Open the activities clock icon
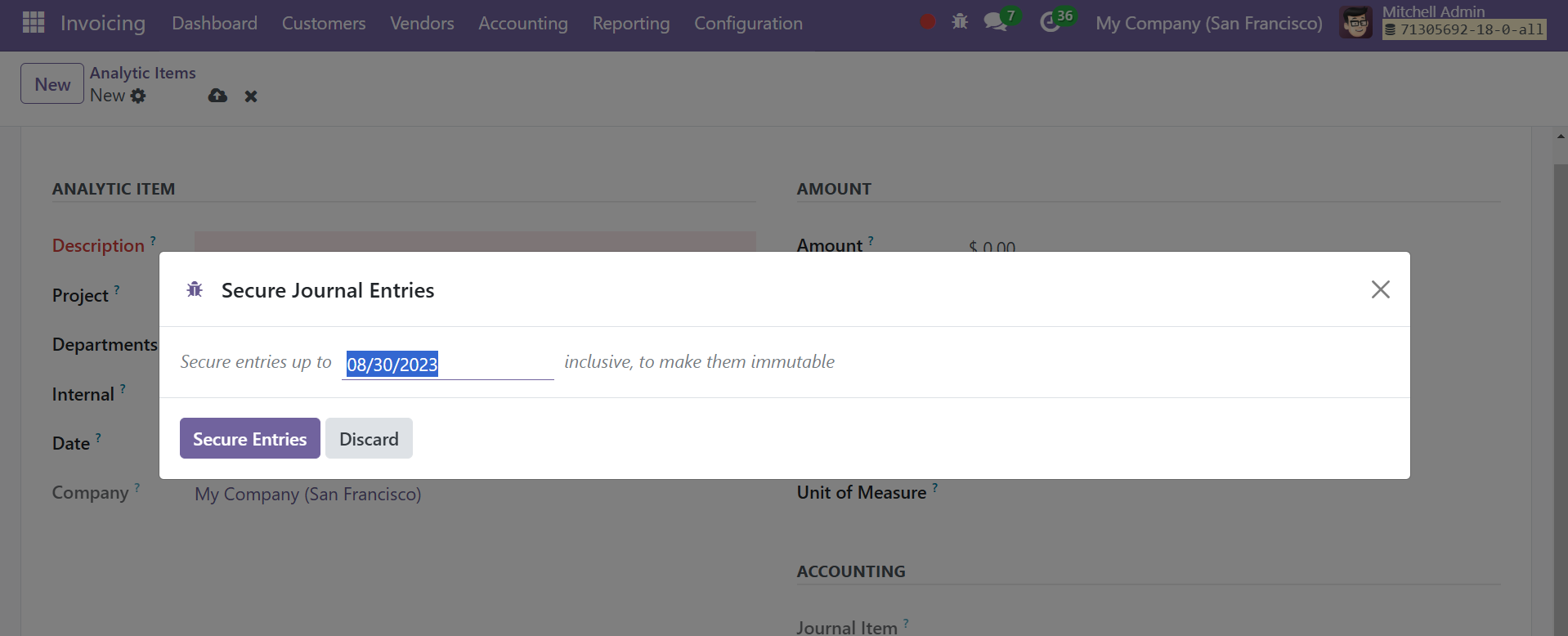This screenshot has height=636, width=1568. tap(1050, 22)
